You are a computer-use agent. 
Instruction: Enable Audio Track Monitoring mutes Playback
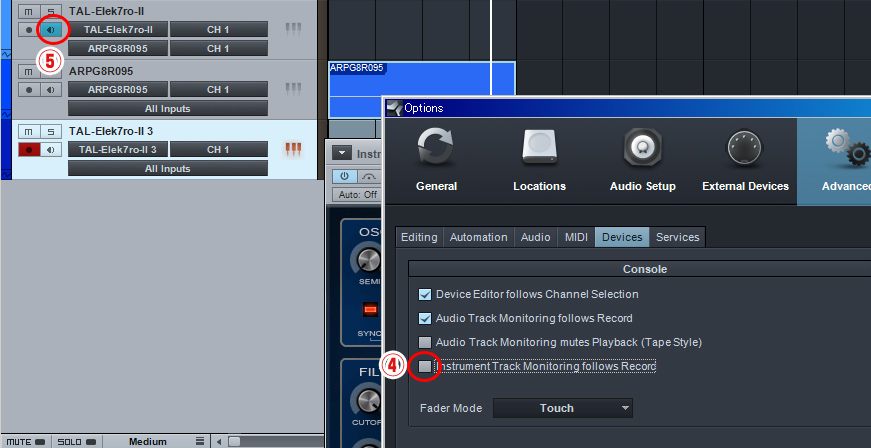point(426,342)
